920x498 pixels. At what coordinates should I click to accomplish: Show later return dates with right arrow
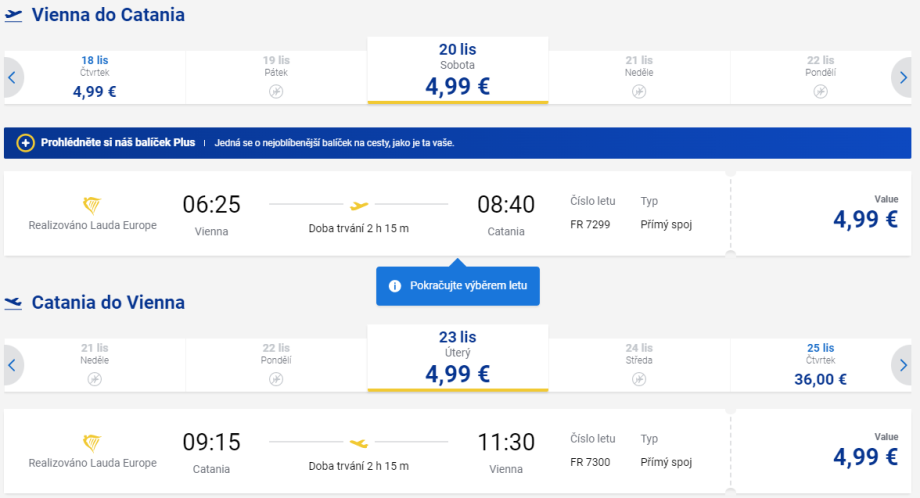point(903,365)
